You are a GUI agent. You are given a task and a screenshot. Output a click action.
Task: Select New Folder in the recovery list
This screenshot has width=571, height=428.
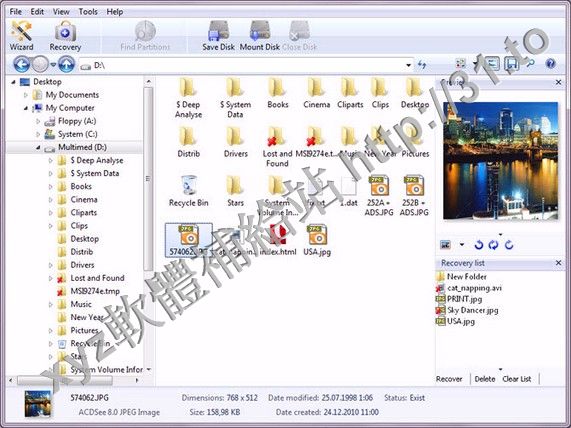click(461, 277)
